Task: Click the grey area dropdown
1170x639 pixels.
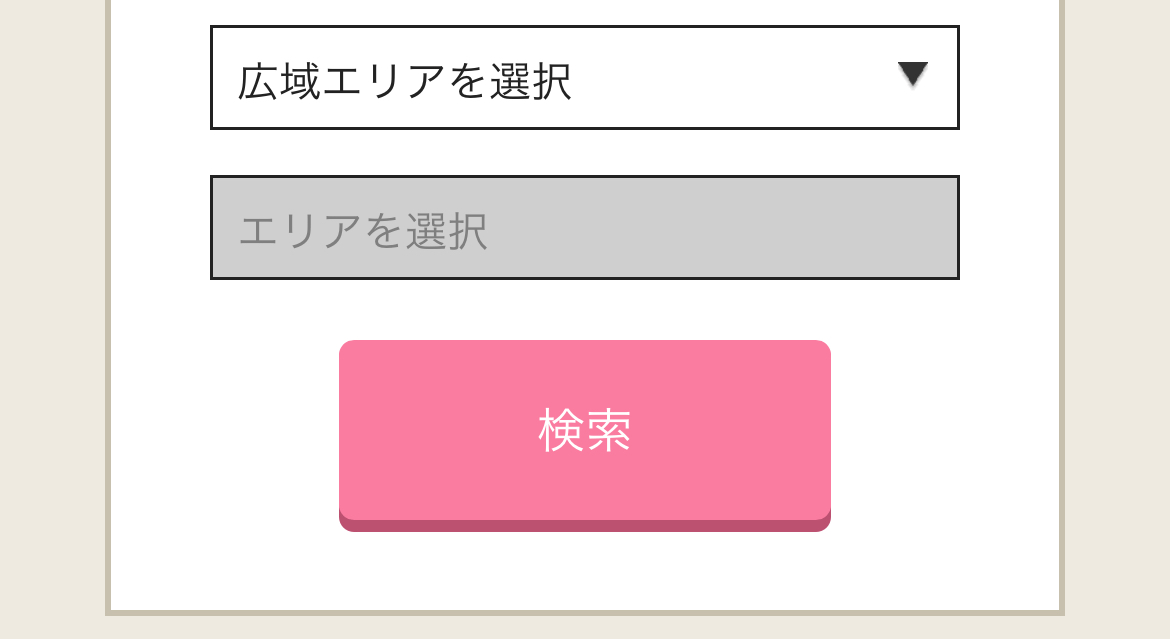Action: pyautogui.click(x=584, y=228)
